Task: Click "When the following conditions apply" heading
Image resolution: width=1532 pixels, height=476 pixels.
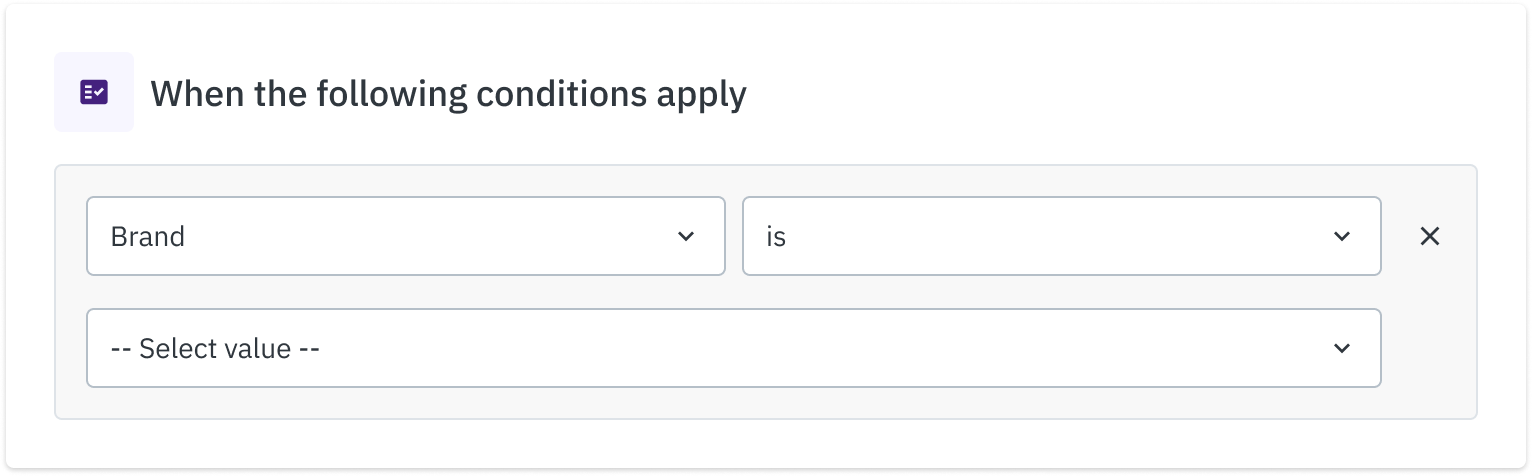Action: coord(448,94)
